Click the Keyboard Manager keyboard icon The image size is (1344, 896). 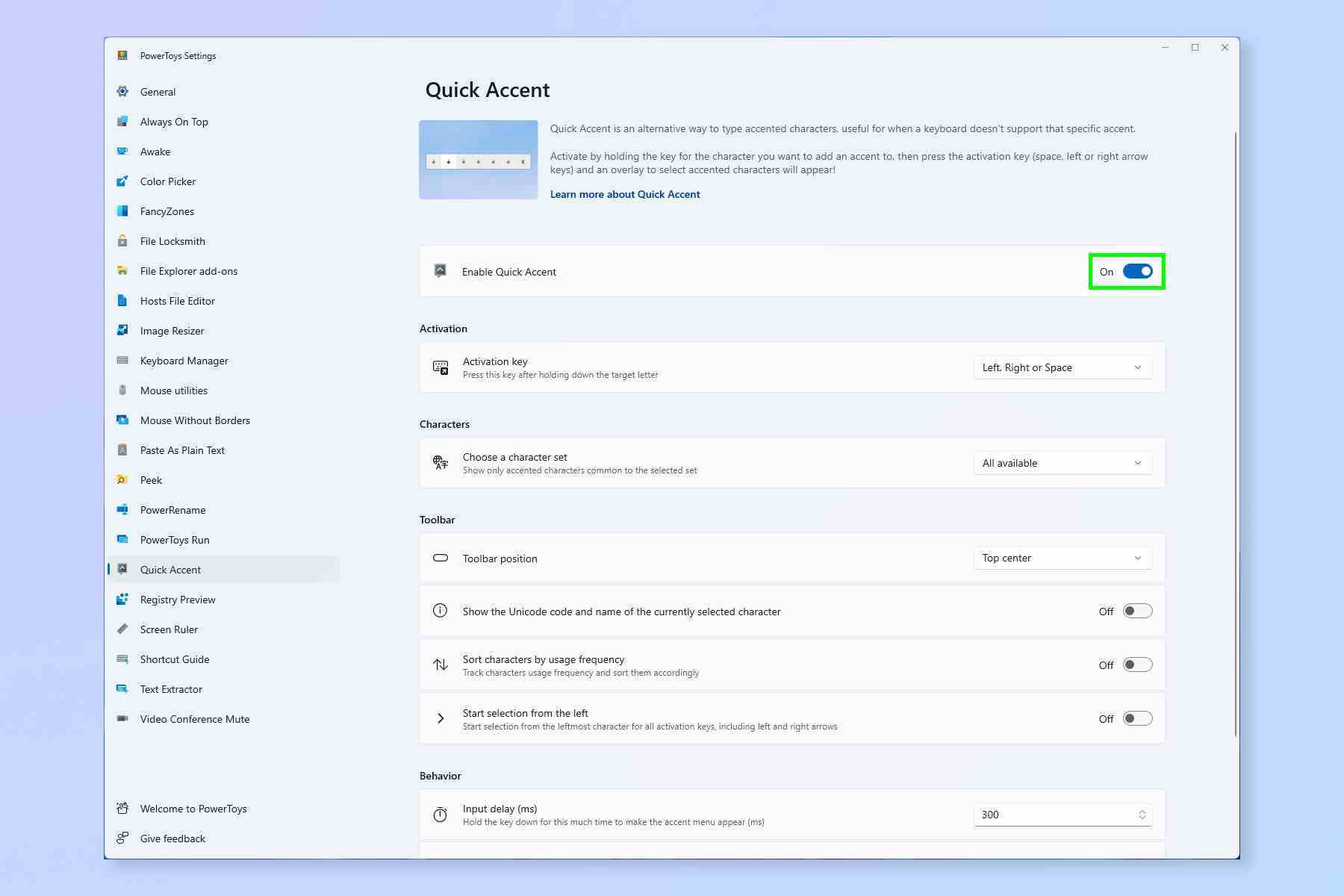[x=122, y=360]
